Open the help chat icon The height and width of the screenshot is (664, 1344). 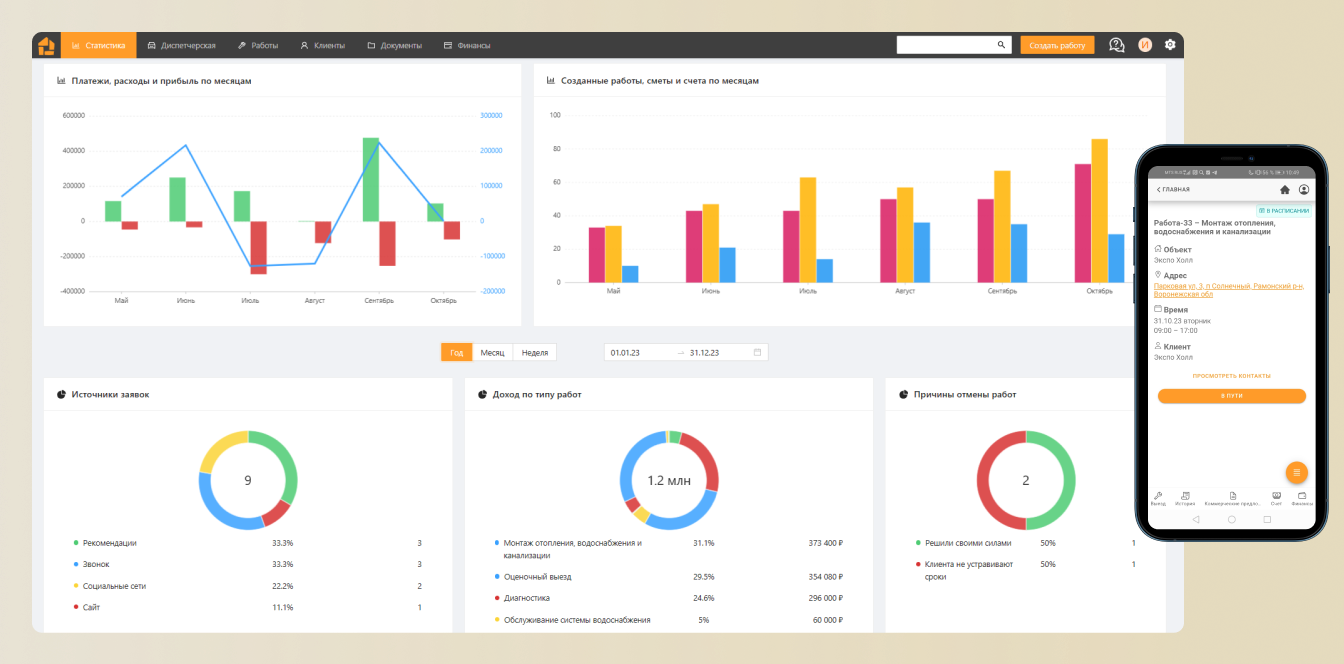pos(1117,45)
